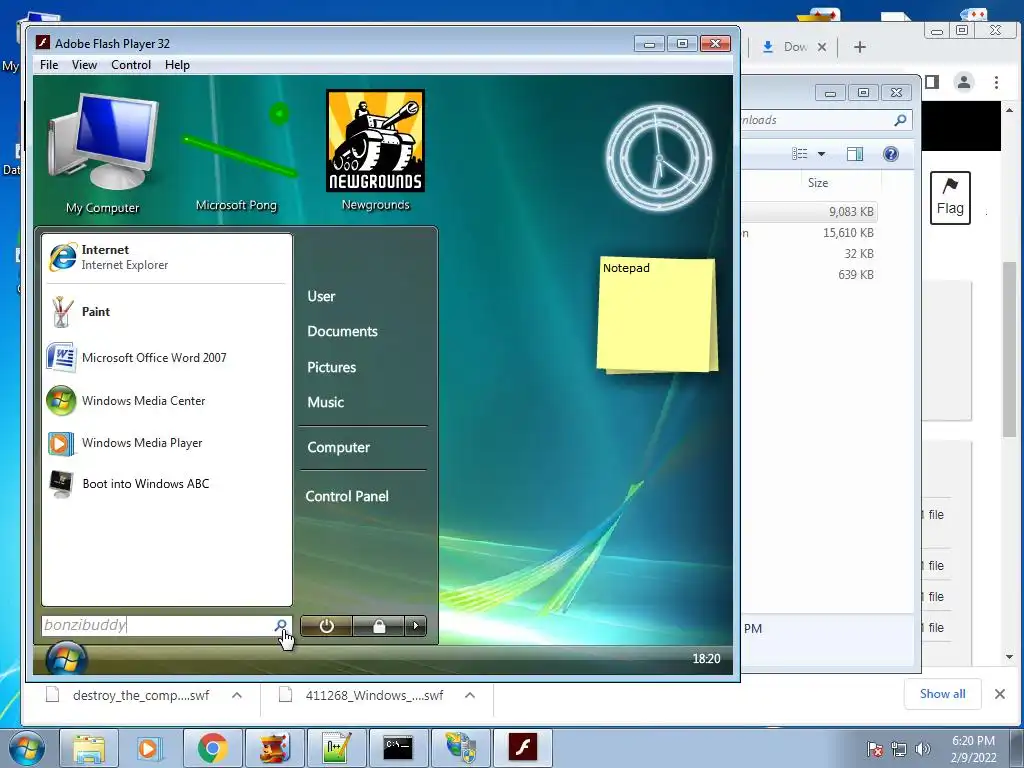Select the 15,610 KB file row
The image size is (1024, 768).
coord(809,232)
